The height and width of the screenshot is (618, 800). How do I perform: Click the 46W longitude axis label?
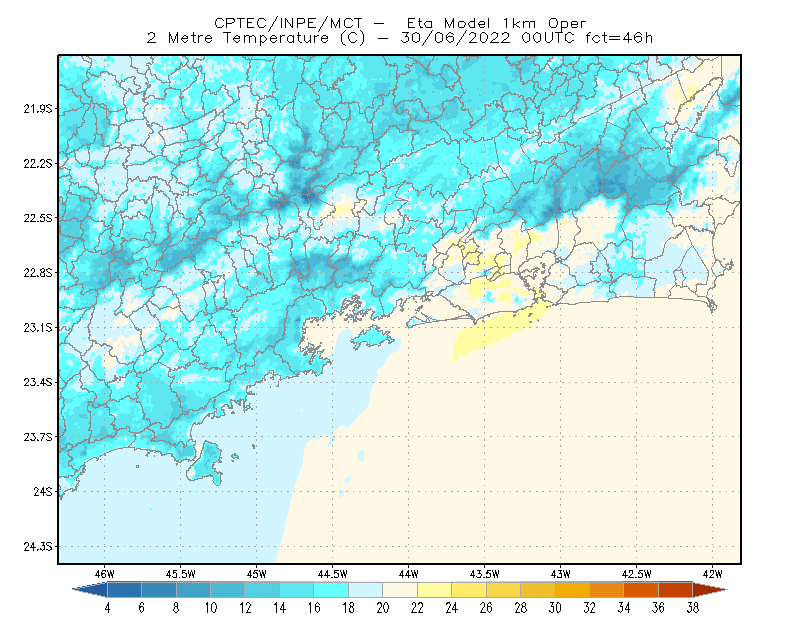[x=105, y=574]
